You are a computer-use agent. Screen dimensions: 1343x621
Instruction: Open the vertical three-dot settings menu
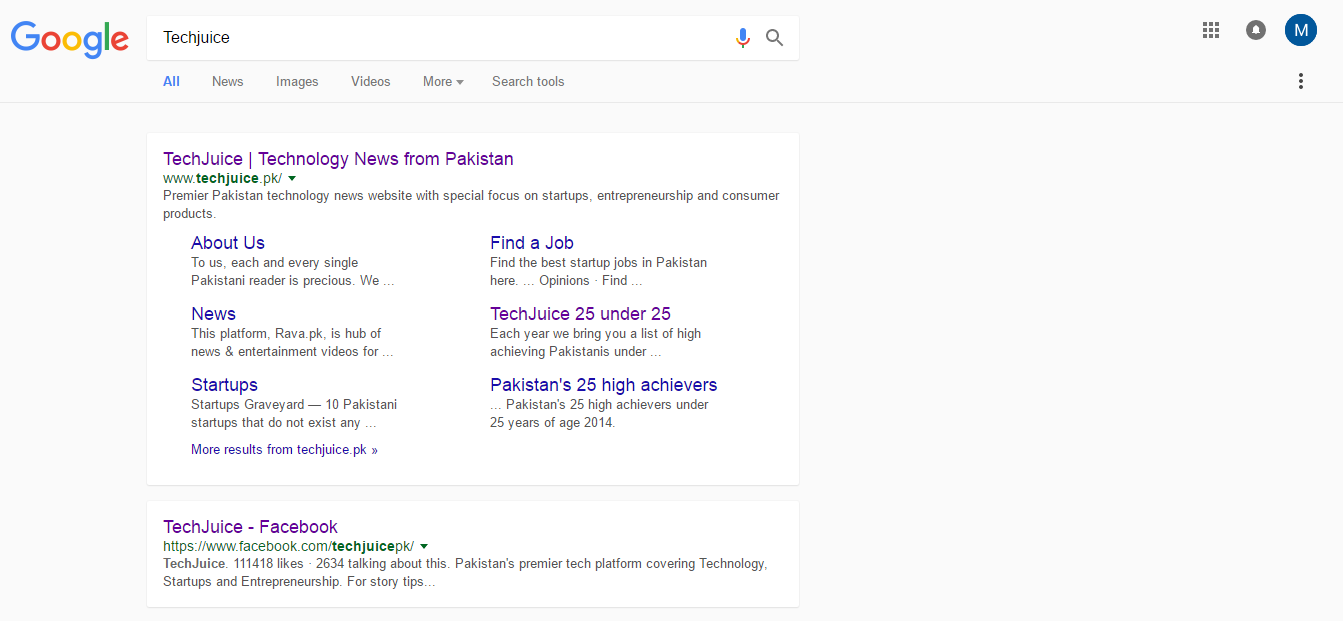tap(1301, 81)
